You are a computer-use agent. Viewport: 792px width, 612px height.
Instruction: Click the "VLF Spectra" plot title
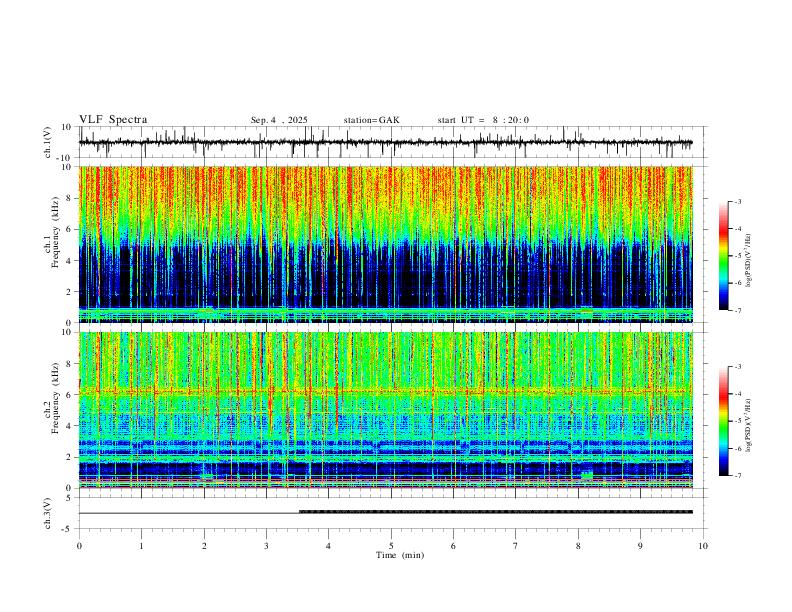click(x=113, y=120)
